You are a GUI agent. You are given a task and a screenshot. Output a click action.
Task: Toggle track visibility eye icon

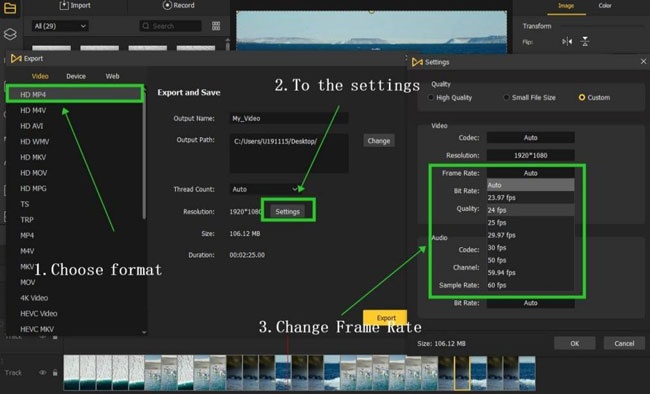(x=43, y=372)
